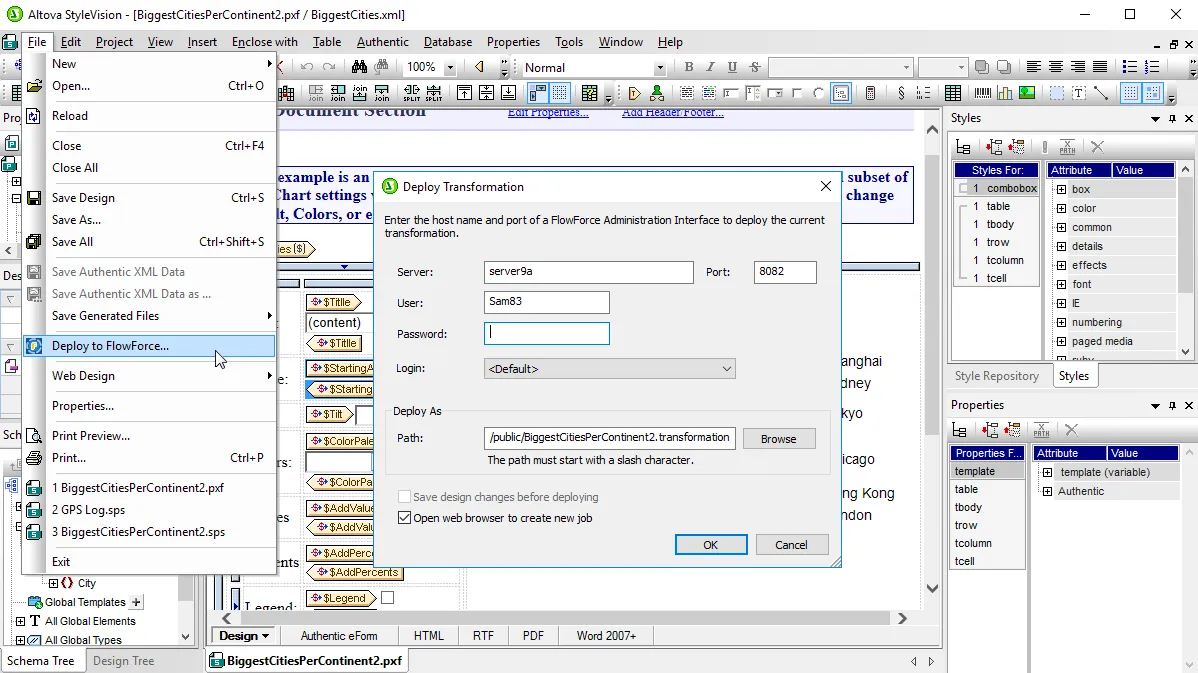Switch to the HTML preview tab
The height and width of the screenshot is (673, 1198).
click(x=429, y=636)
